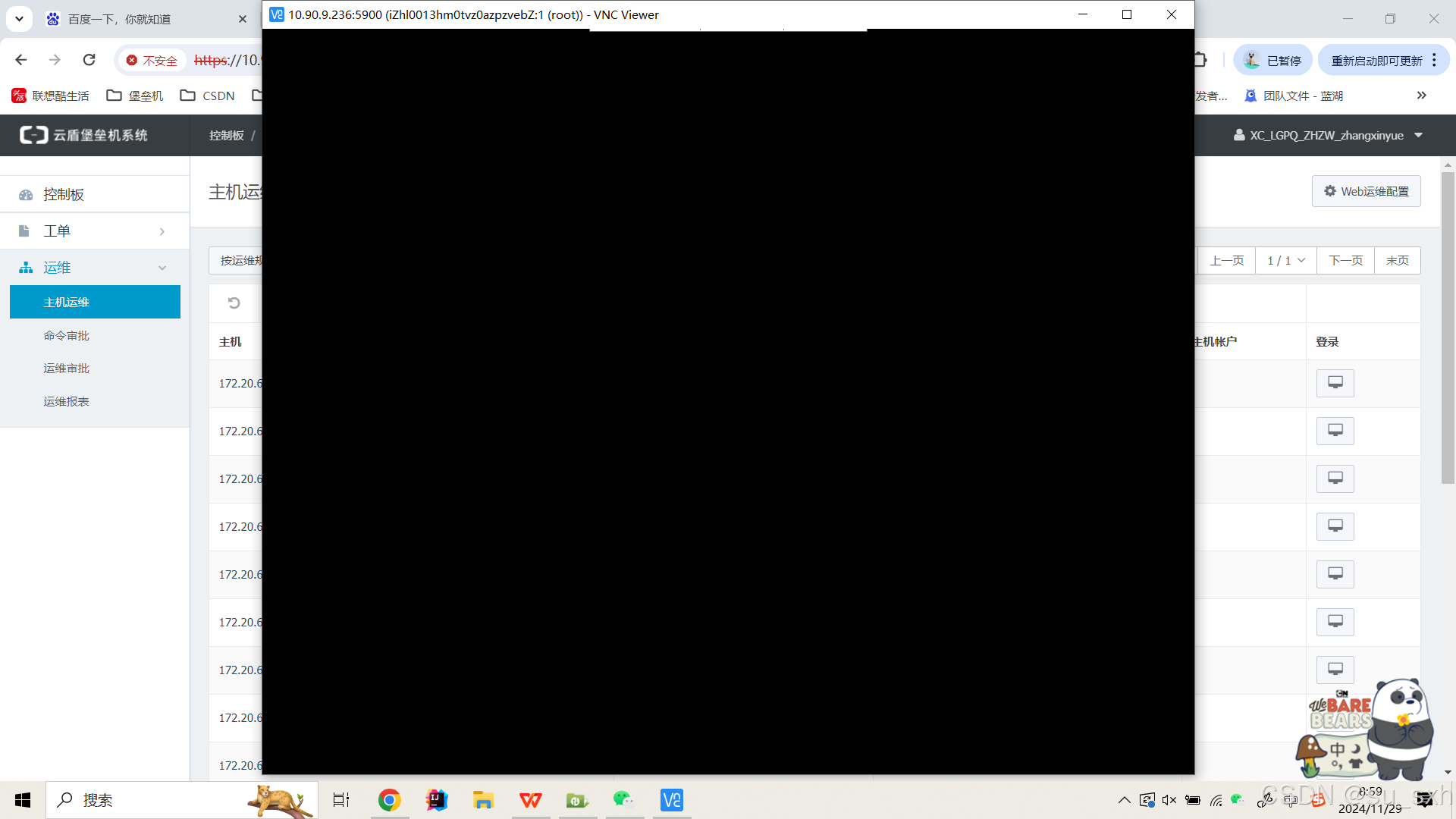Go to 下一页 in pagination
Image resolution: width=1456 pixels, height=819 pixels.
coord(1345,261)
